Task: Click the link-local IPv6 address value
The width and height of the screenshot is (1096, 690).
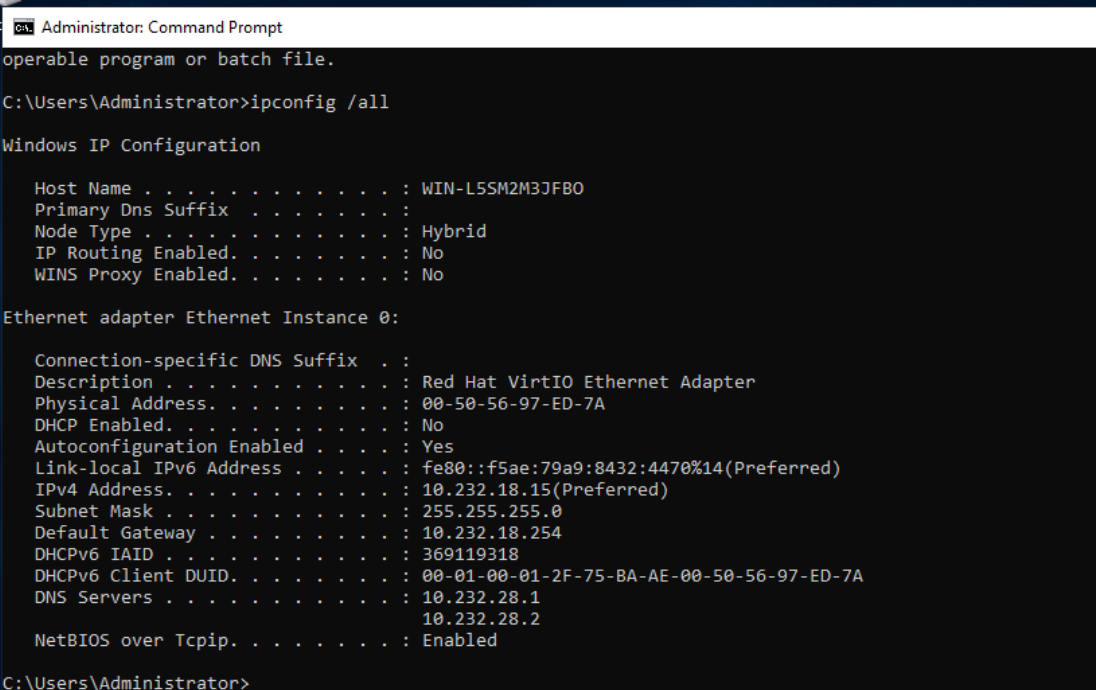Action: coord(630,468)
